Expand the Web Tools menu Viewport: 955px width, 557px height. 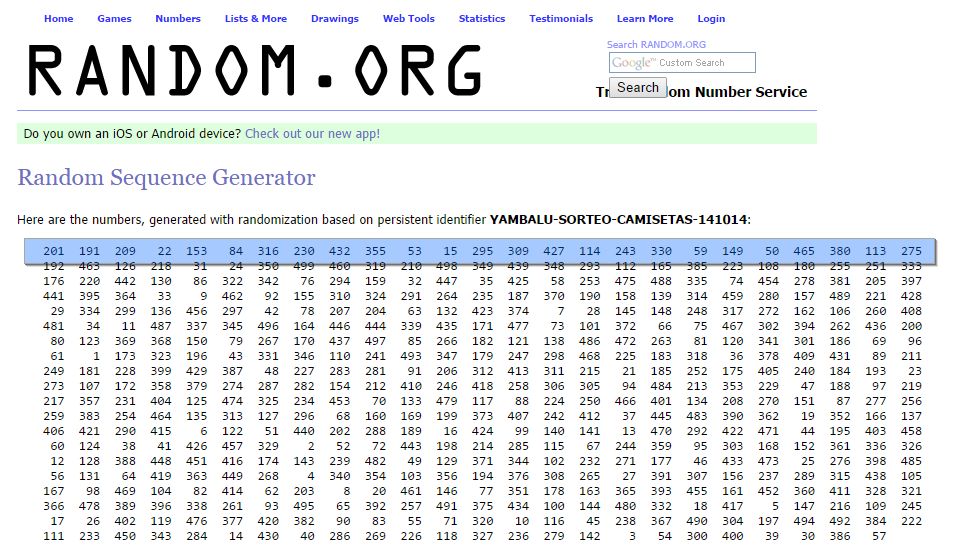coord(408,18)
